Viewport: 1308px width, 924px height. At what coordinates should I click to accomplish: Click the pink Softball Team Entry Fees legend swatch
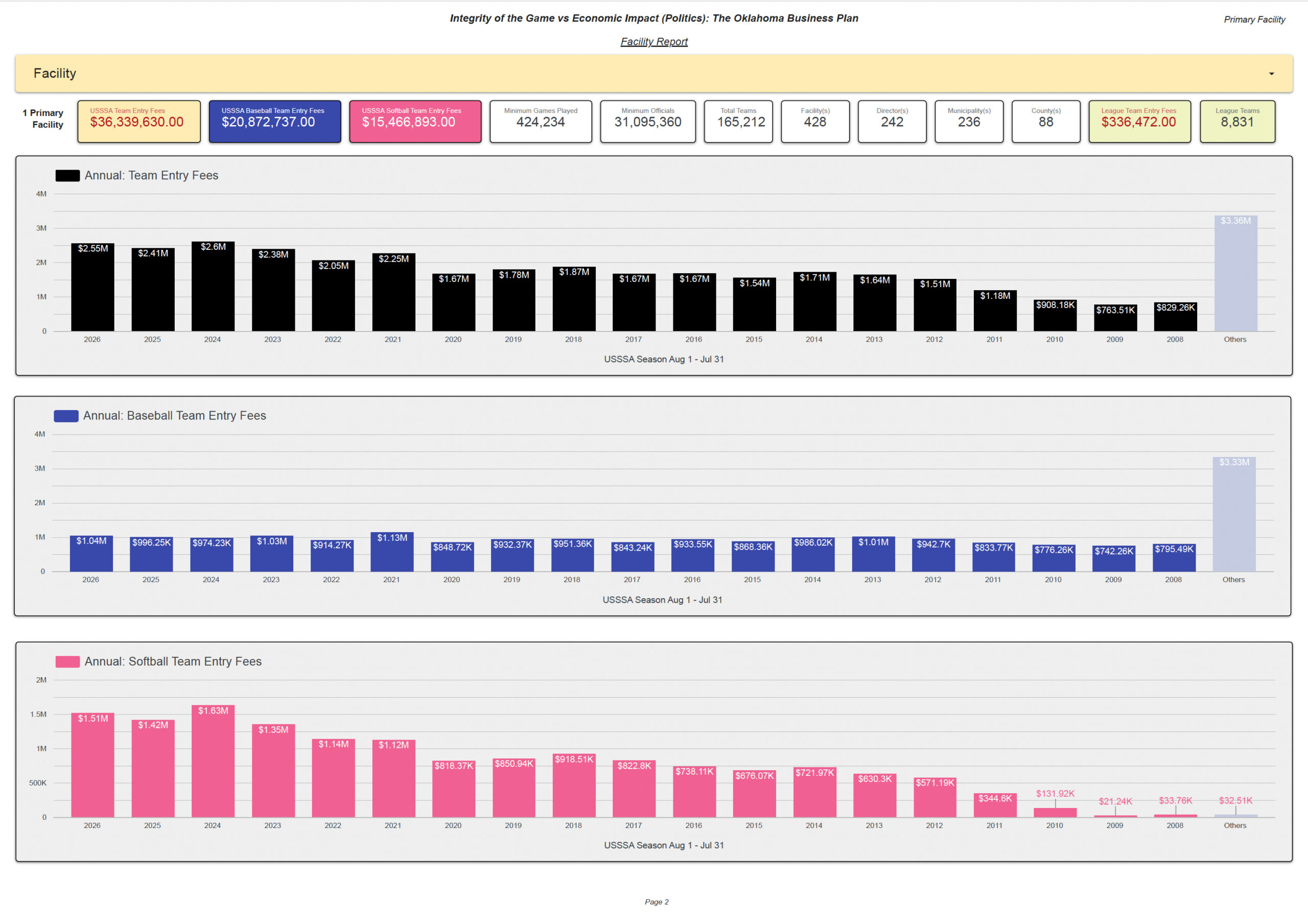tap(67, 661)
